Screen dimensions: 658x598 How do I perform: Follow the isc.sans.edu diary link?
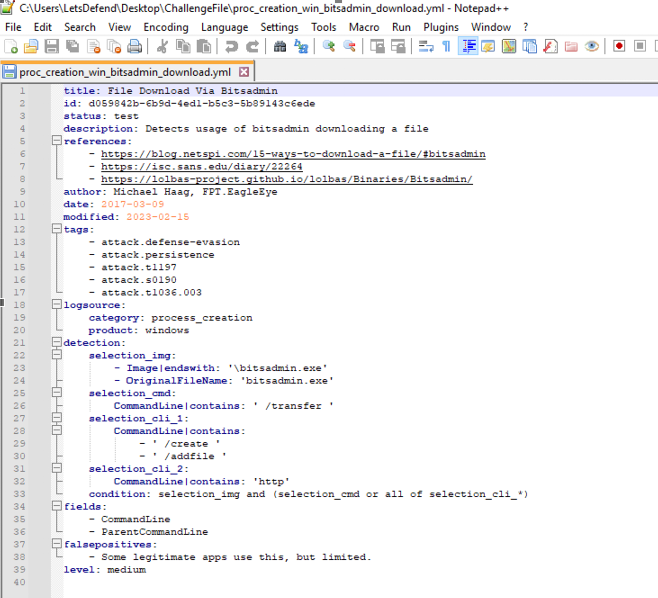click(201, 167)
